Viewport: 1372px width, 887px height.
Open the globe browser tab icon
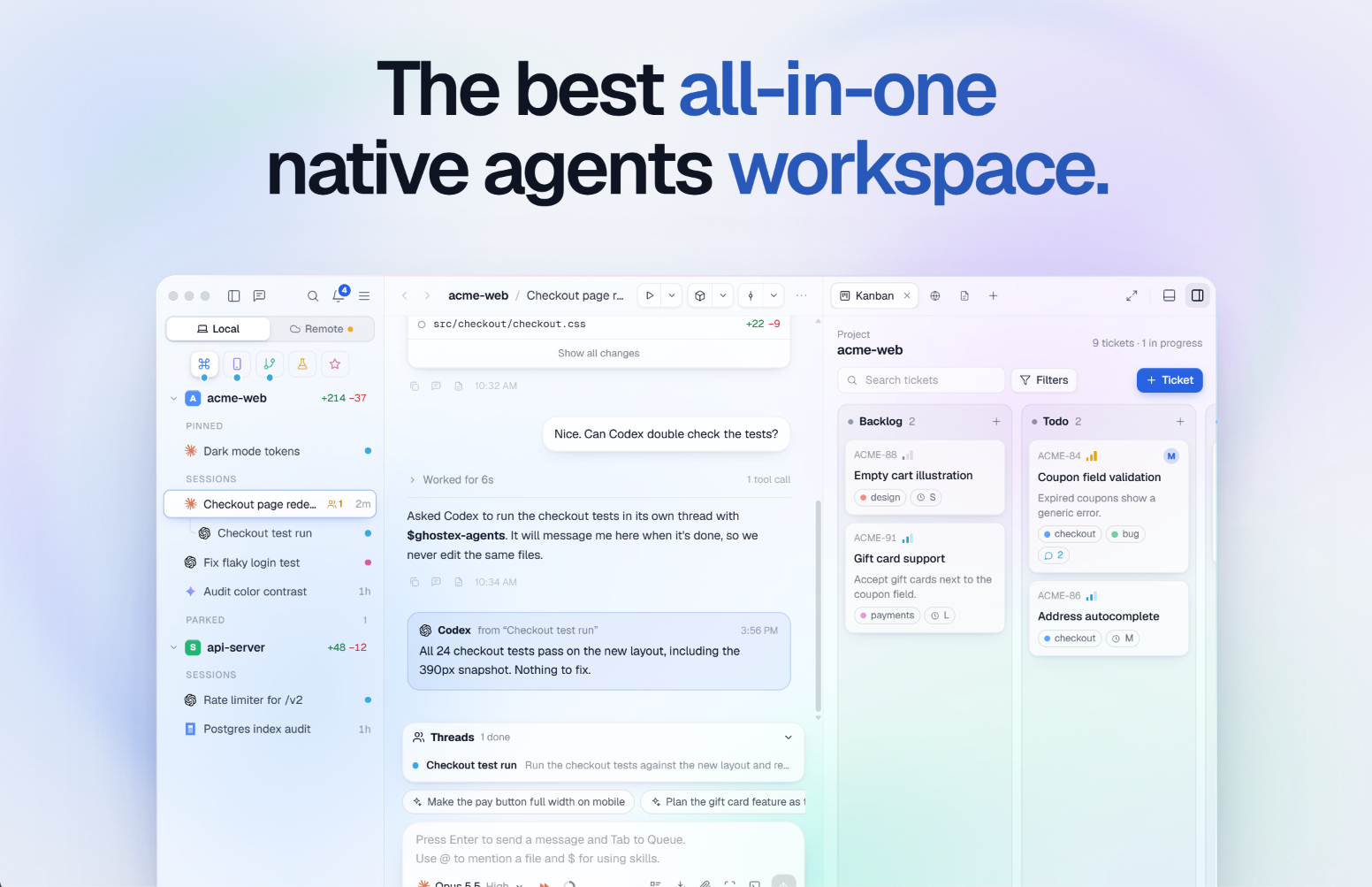tap(935, 295)
